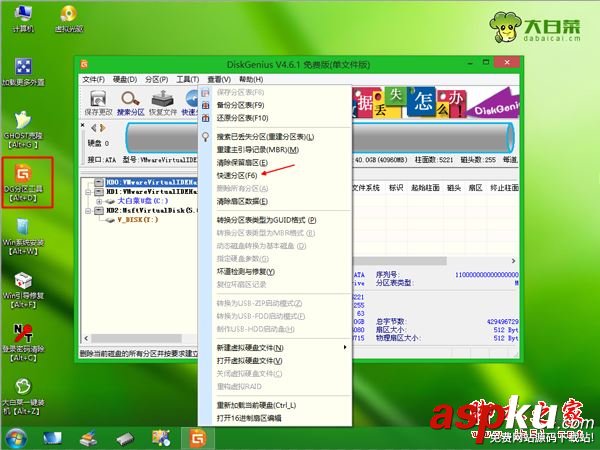Click the 扇区 column header
The width and height of the screenshot is (600, 450).
[476, 188]
